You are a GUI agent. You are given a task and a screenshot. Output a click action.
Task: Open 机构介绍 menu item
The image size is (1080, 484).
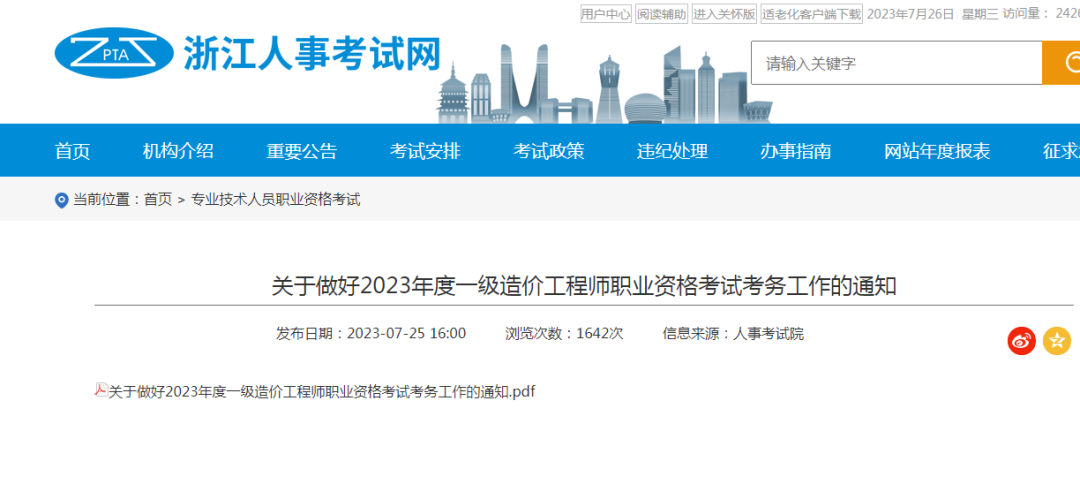click(178, 151)
